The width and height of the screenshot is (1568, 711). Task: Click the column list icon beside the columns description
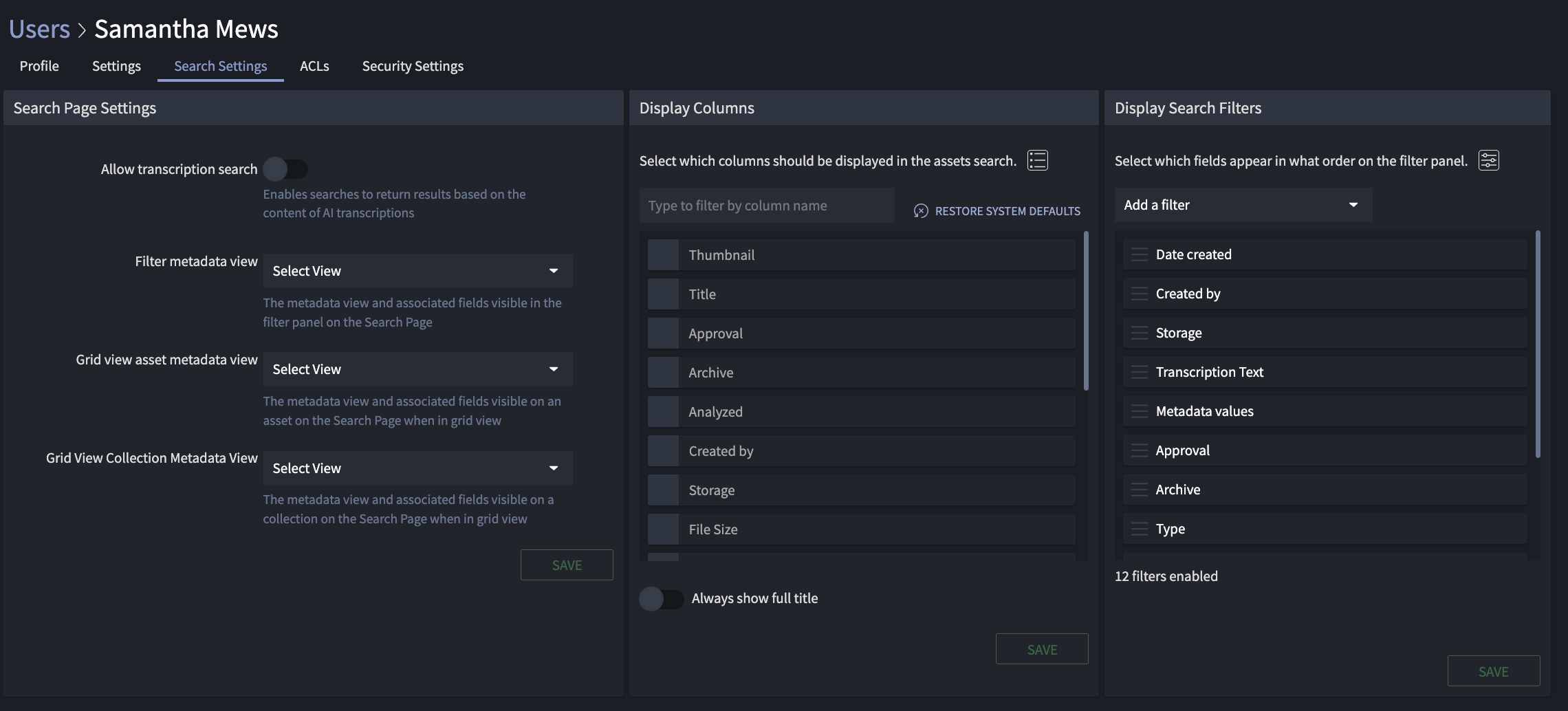[x=1037, y=160]
